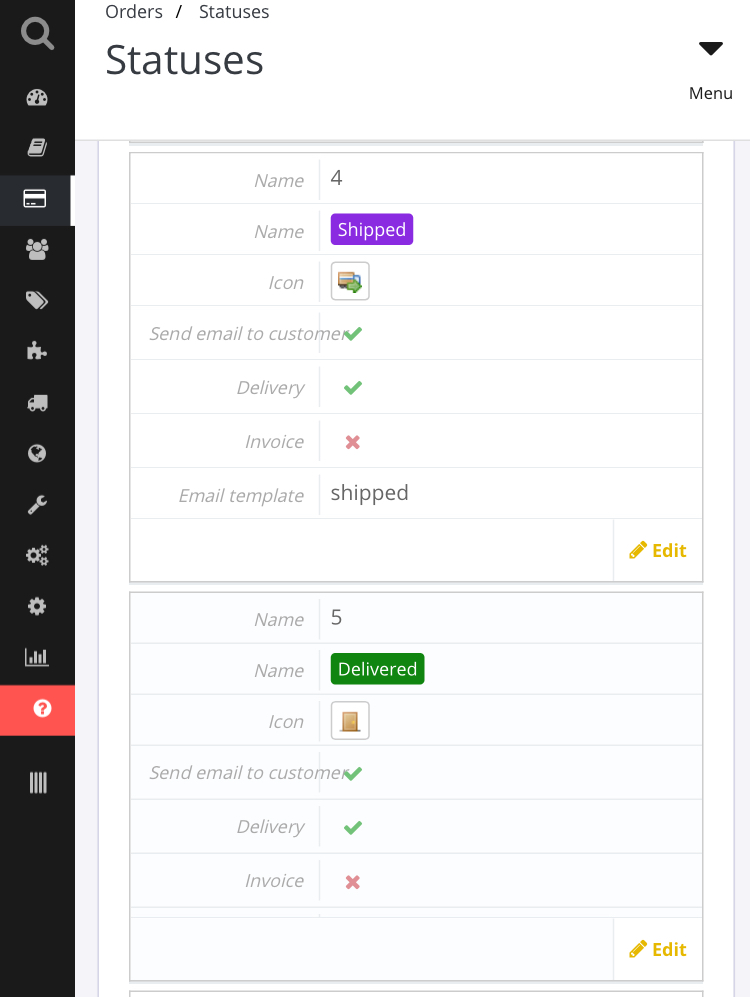Open the Modules puzzle piece icon
Image resolution: width=750 pixels, height=997 pixels.
tap(37, 351)
